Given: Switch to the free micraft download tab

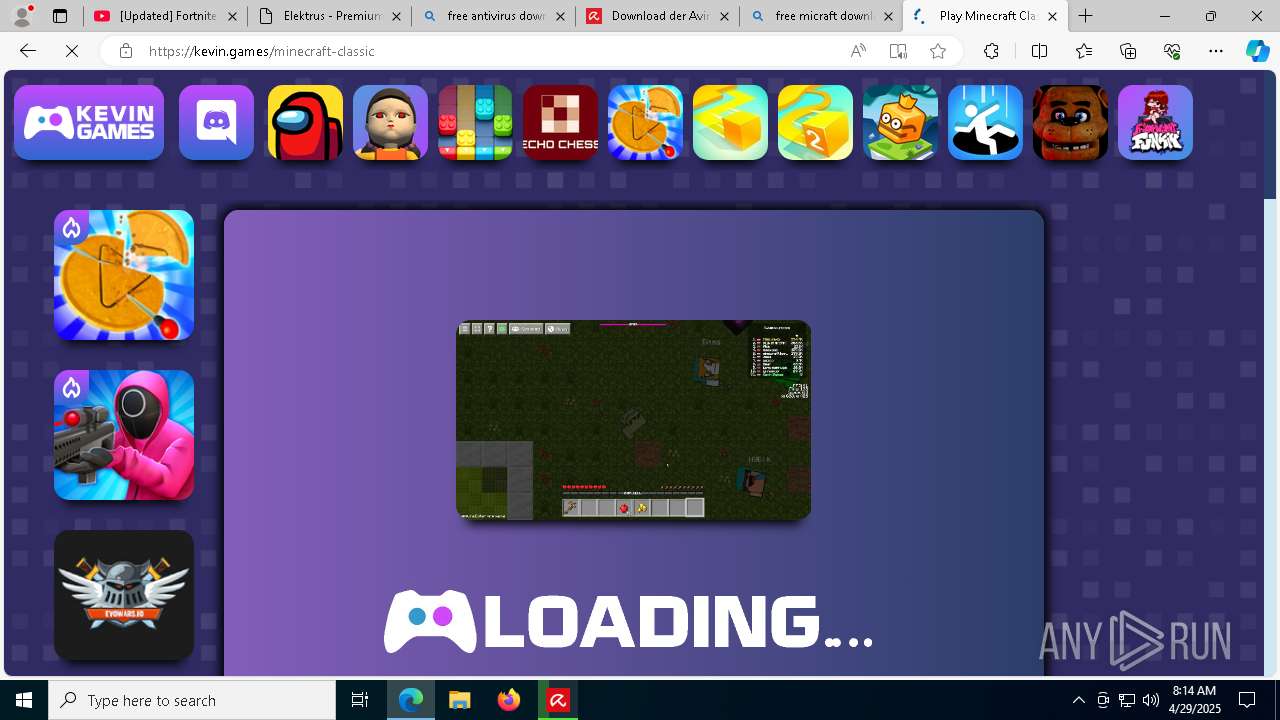Looking at the screenshot, I should click(x=822, y=16).
